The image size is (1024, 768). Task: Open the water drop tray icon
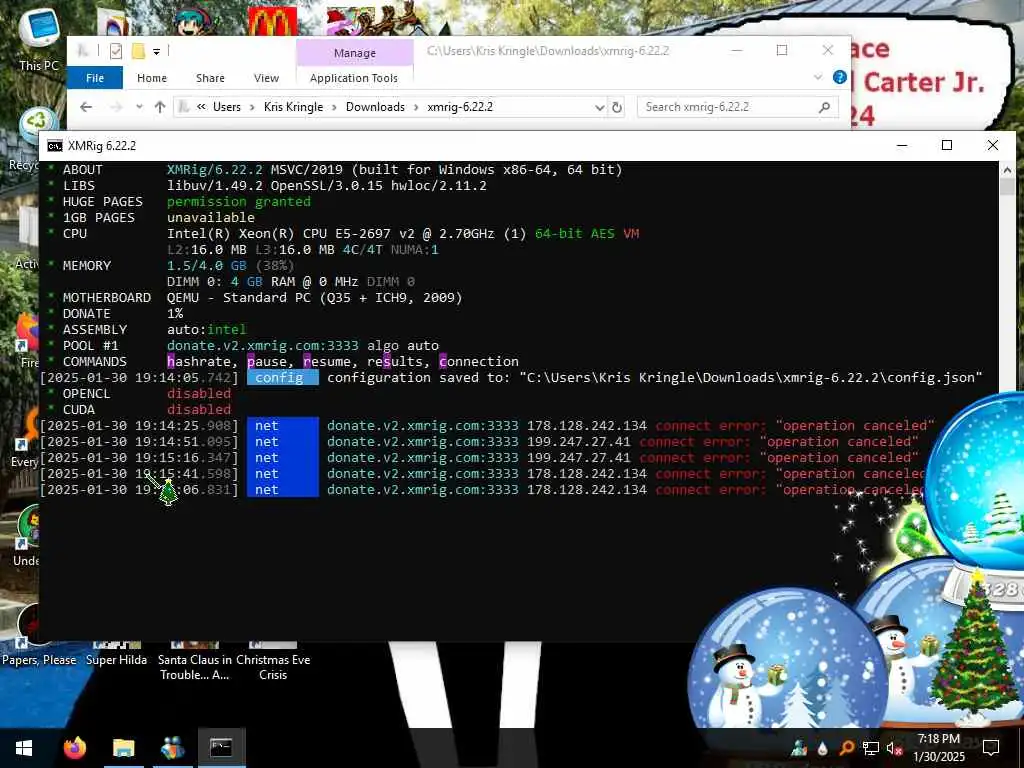822,748
